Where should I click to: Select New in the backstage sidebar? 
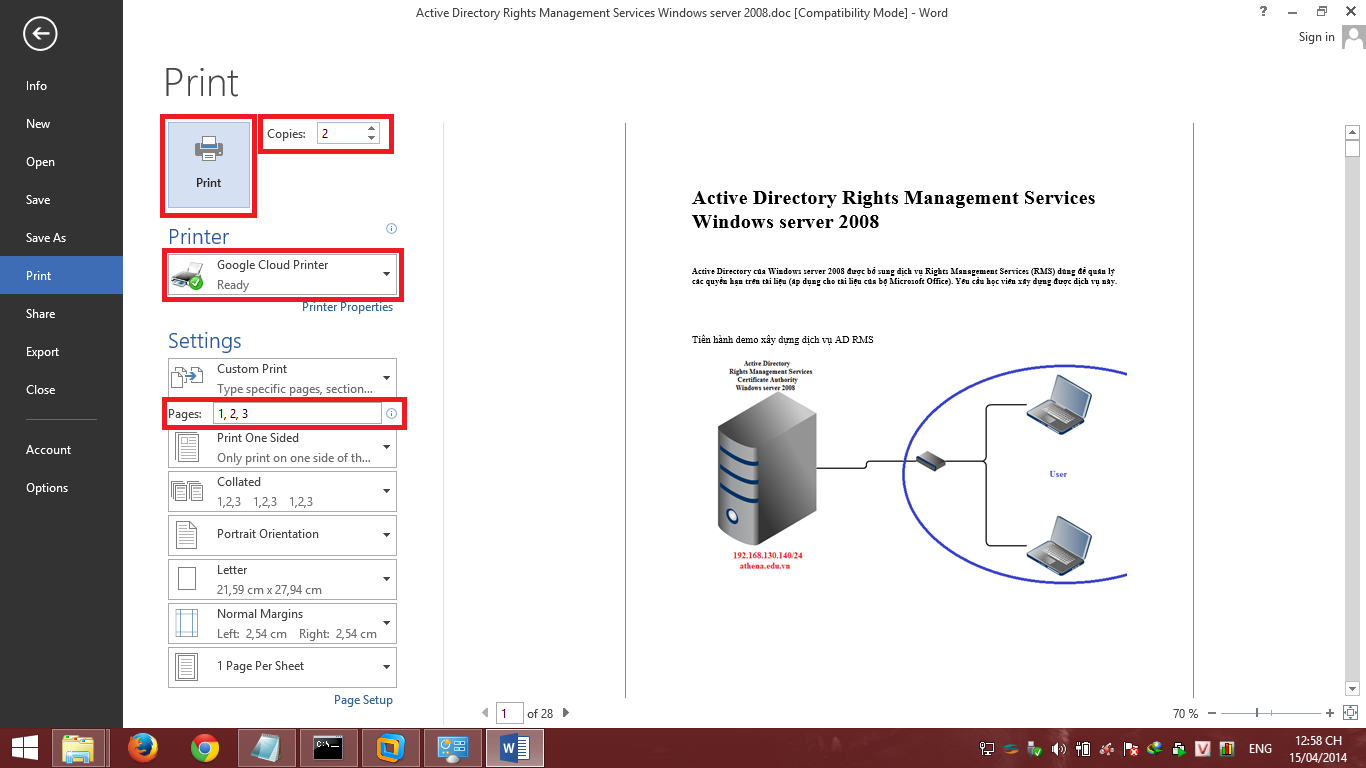(x=61, y=124)
